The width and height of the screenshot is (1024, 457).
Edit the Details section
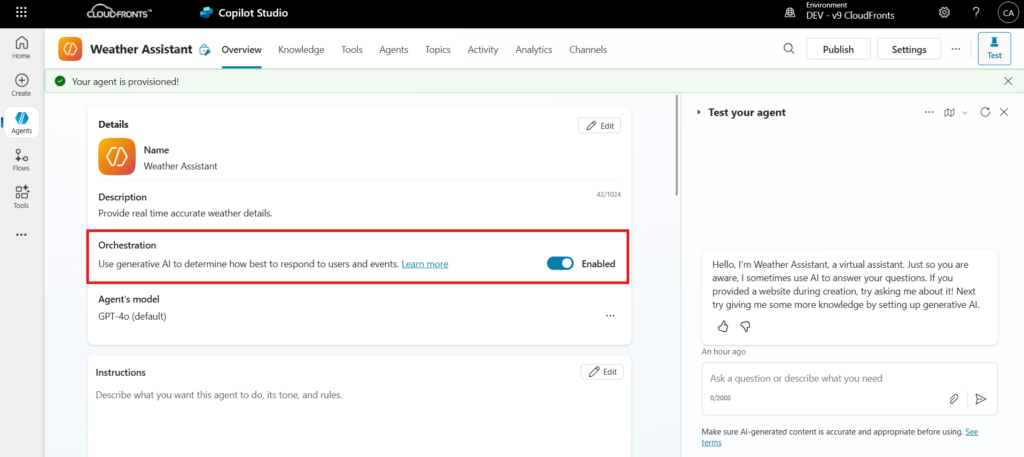(600, 125)
